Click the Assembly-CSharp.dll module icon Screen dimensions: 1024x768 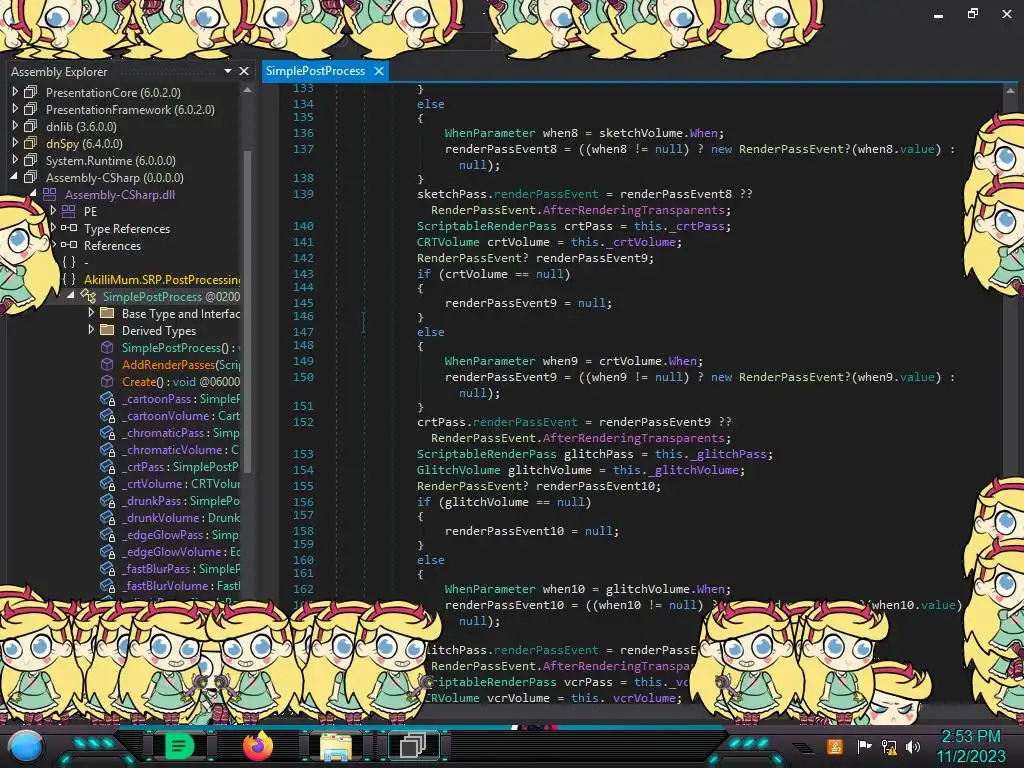tap(50, 194)
